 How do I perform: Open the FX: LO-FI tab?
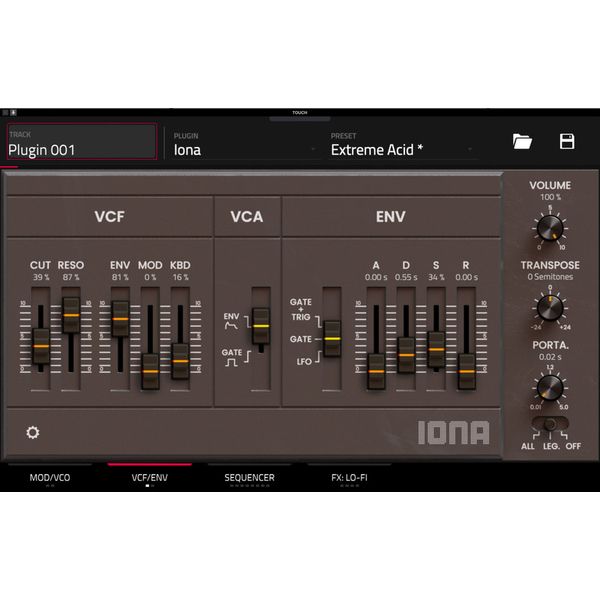tap(349, 478)
